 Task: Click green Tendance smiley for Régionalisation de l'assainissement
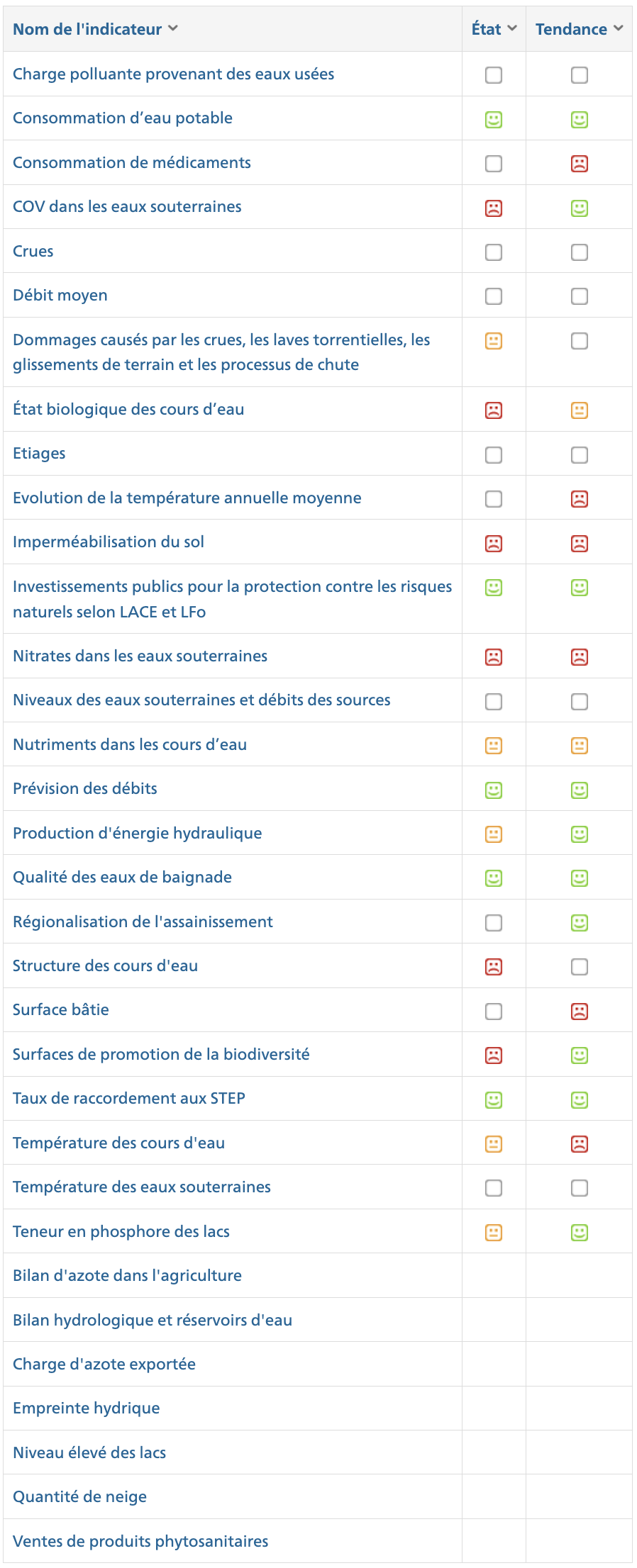click(580, 923)
